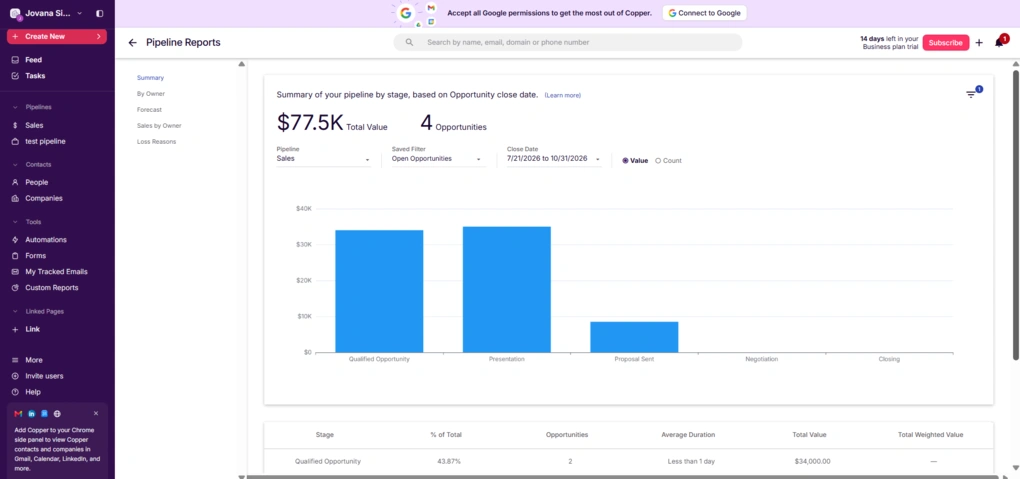Click the back arrow beside Pipeline Reports
1020x479 pixels.
[133, 42]
